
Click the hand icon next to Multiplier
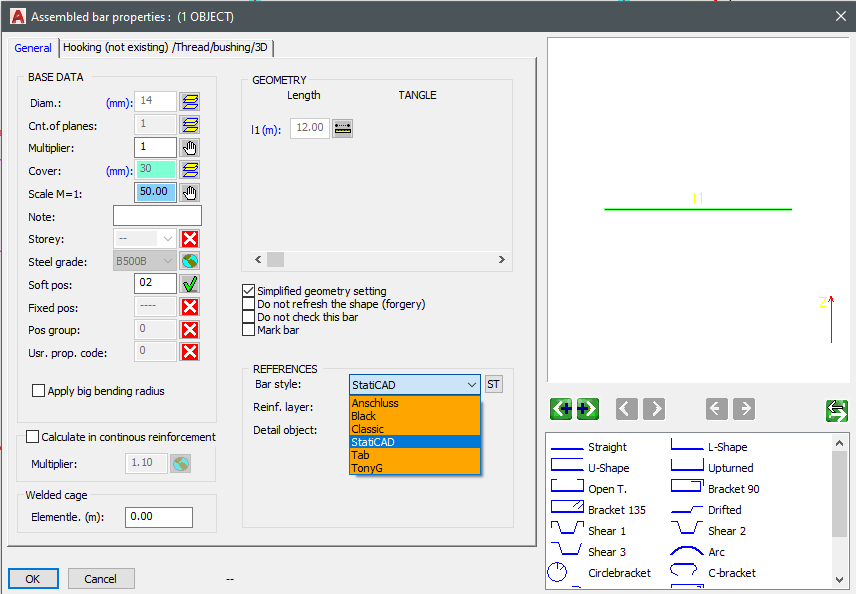pos(190,147)
